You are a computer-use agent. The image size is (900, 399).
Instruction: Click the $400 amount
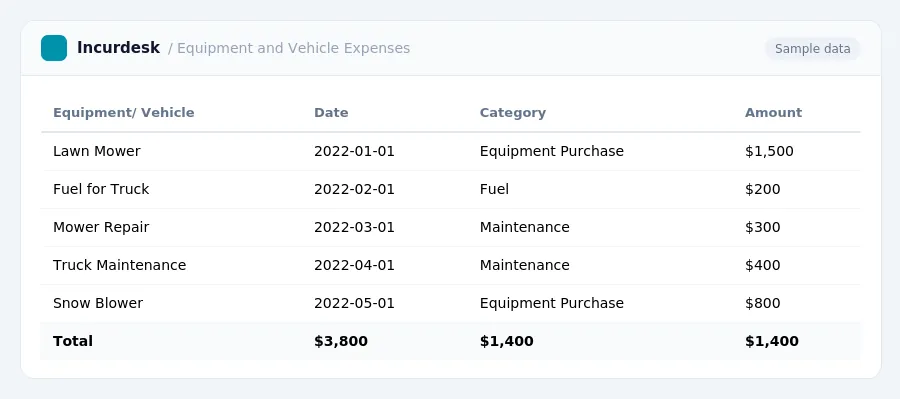[x=763, y=265]
